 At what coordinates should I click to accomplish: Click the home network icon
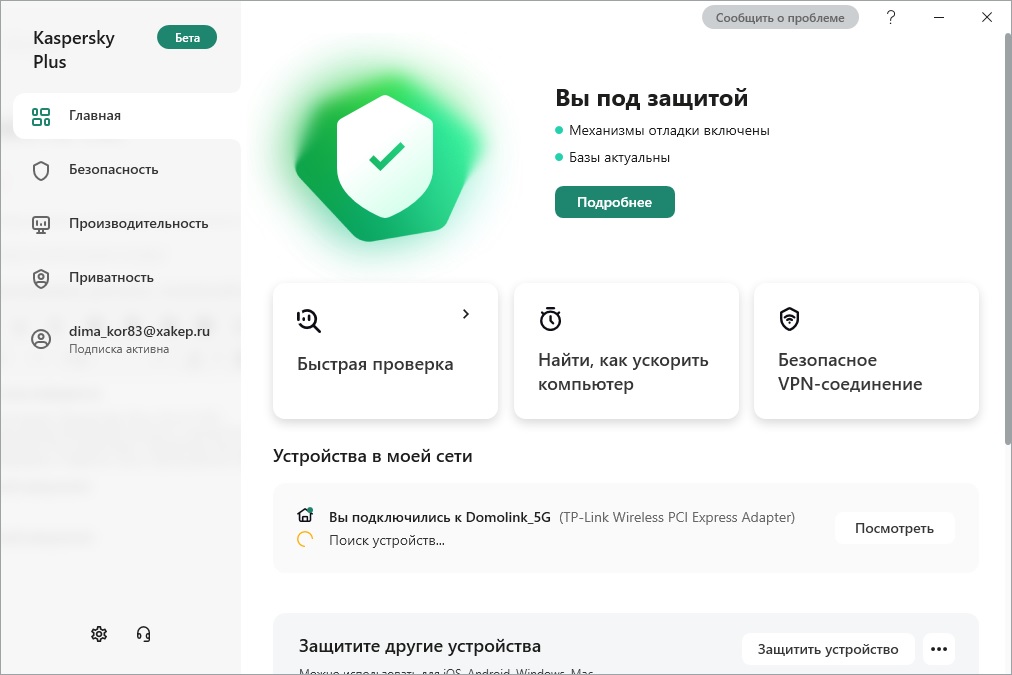(x=305, y=515)
